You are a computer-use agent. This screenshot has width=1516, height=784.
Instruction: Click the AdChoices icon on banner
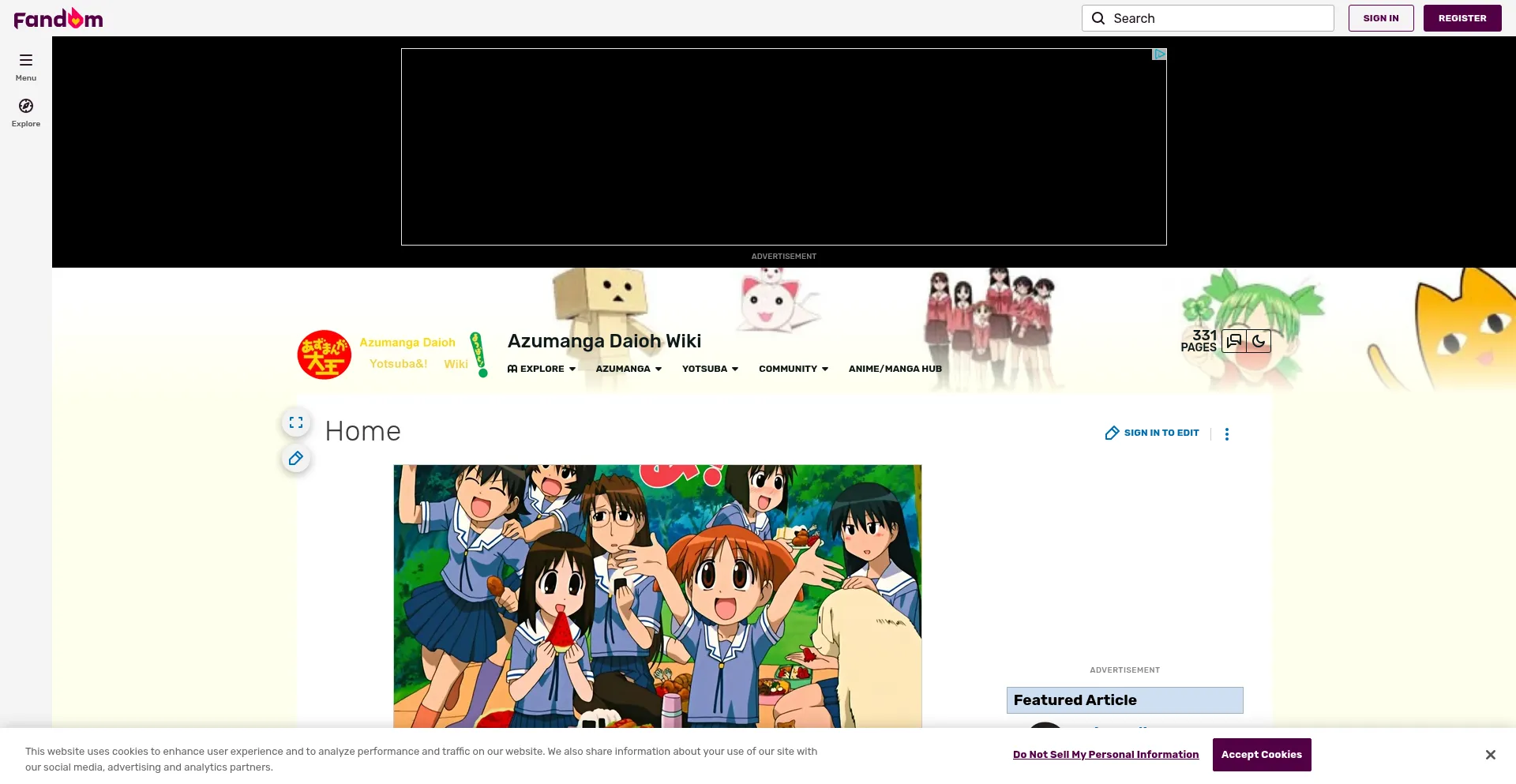click(x=1159, y=54)
